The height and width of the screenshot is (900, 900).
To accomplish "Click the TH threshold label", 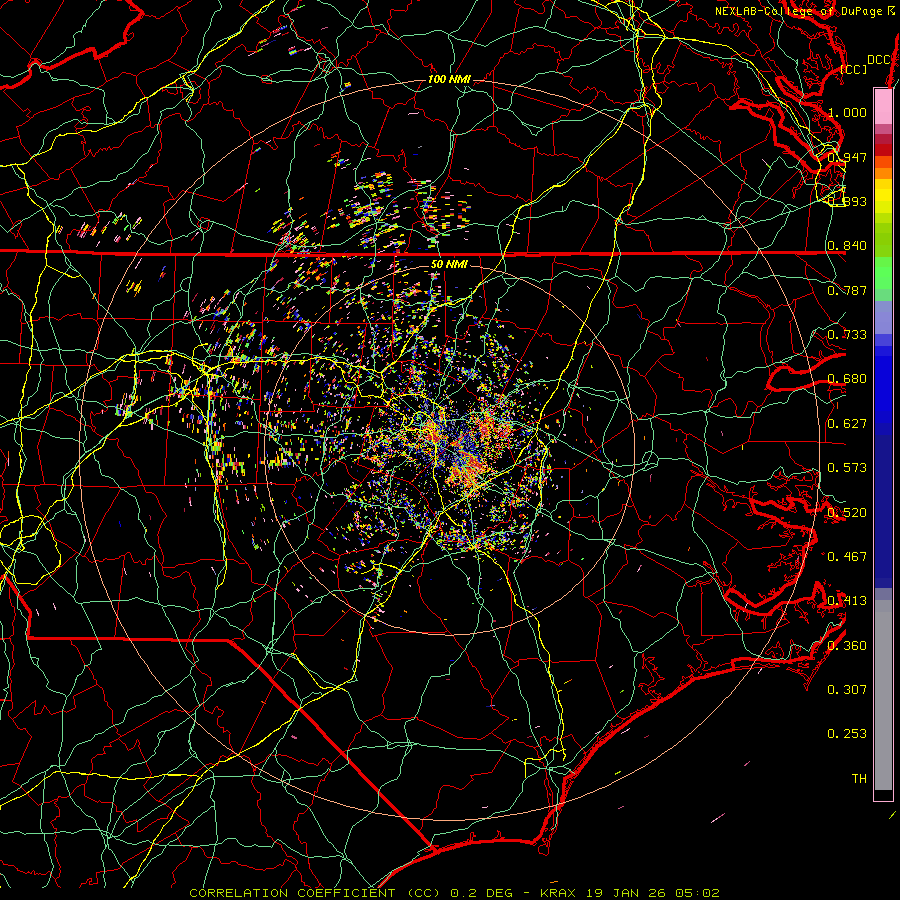I will click(859, 779).
